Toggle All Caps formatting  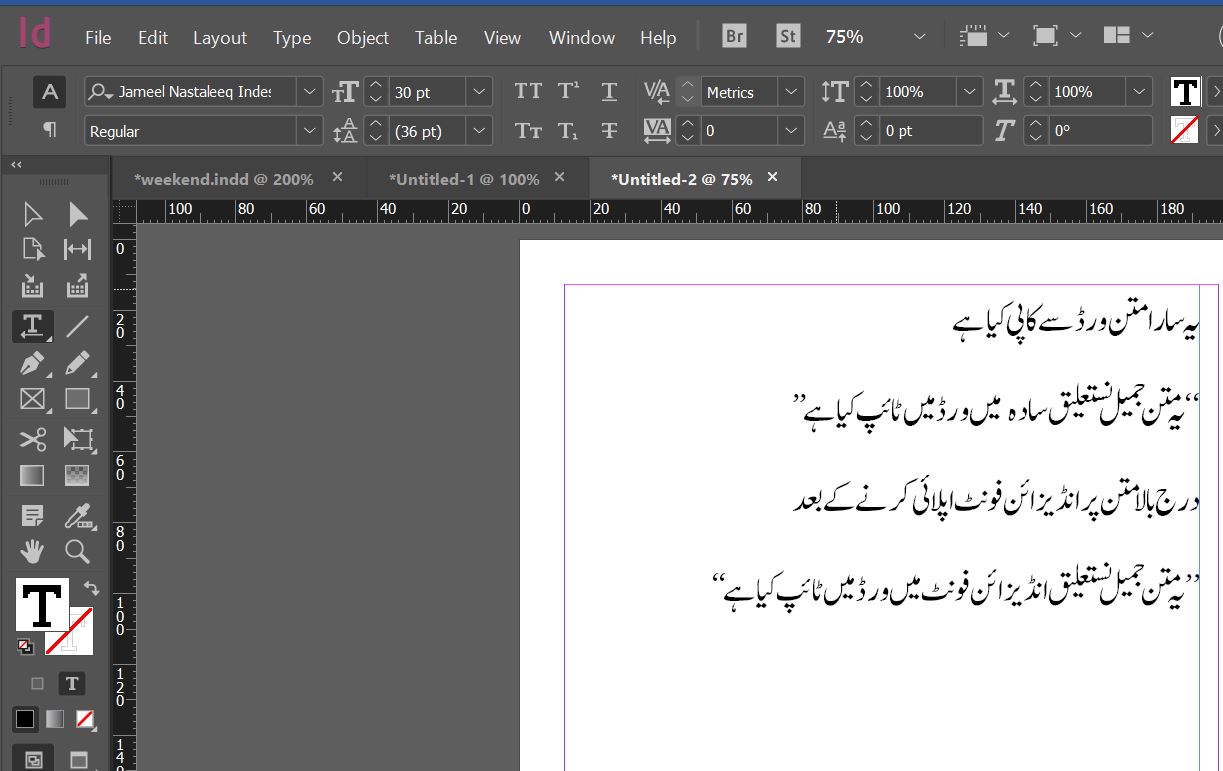point(528,92)
